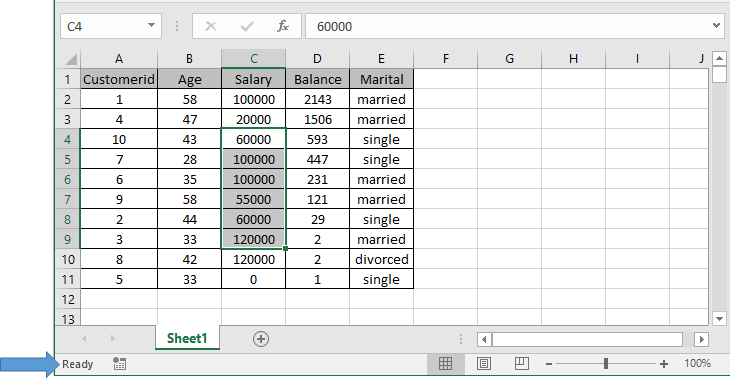Click the Age cell containing 42
This screenshot has width=730, height=379.
click(x=189, y=259)
